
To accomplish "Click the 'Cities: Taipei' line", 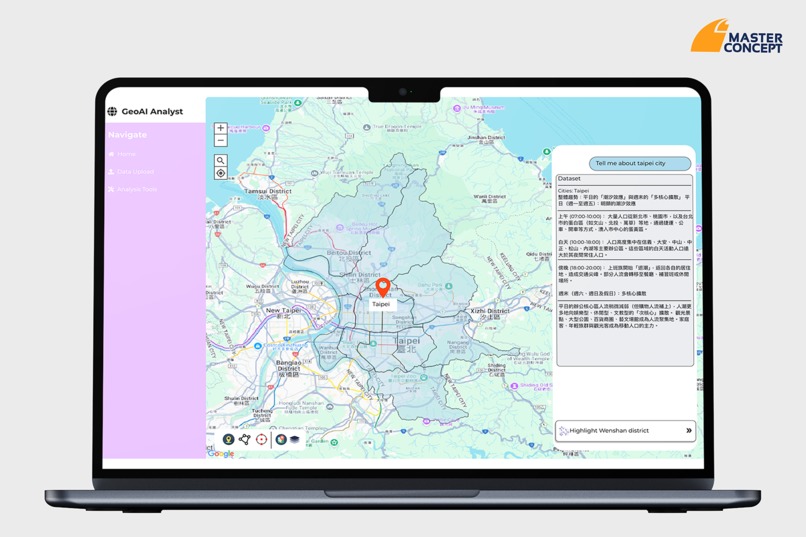I will [574, 191].
